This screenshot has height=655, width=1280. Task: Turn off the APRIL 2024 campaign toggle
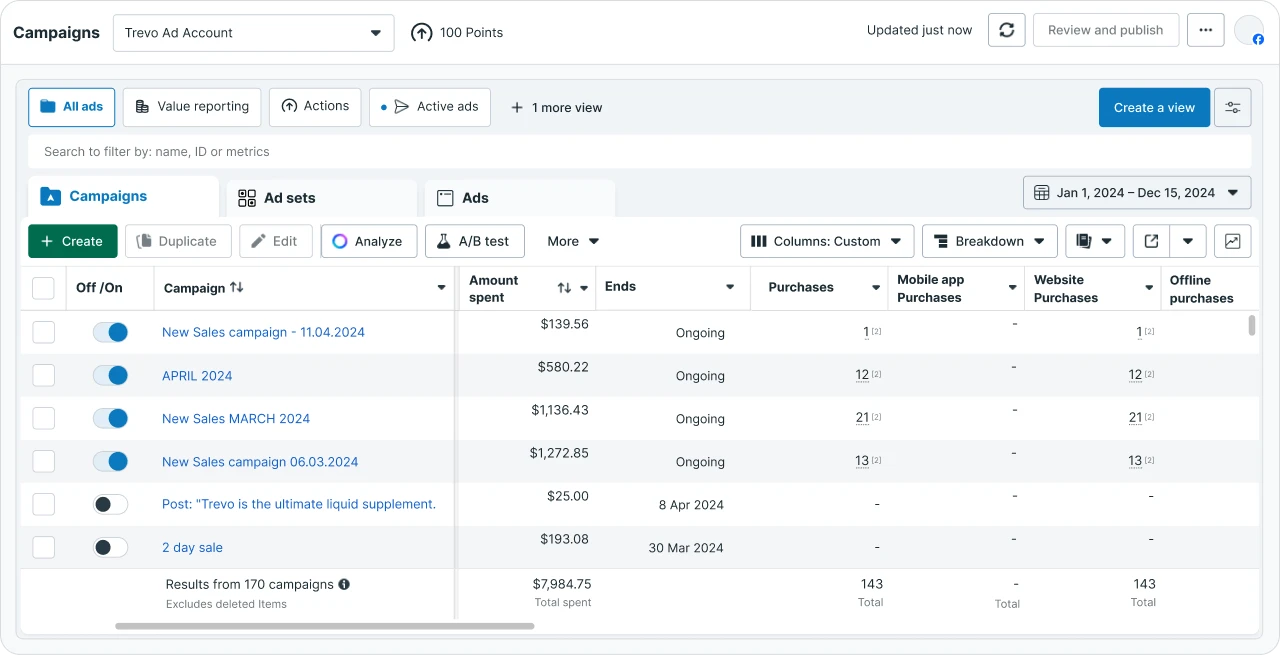pyautogui.click(x=110, y=375)
